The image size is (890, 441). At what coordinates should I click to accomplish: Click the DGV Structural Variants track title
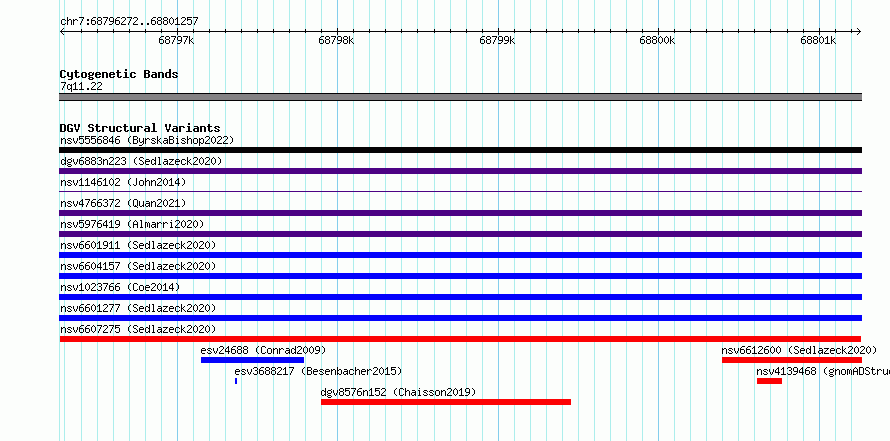point(140,128)
